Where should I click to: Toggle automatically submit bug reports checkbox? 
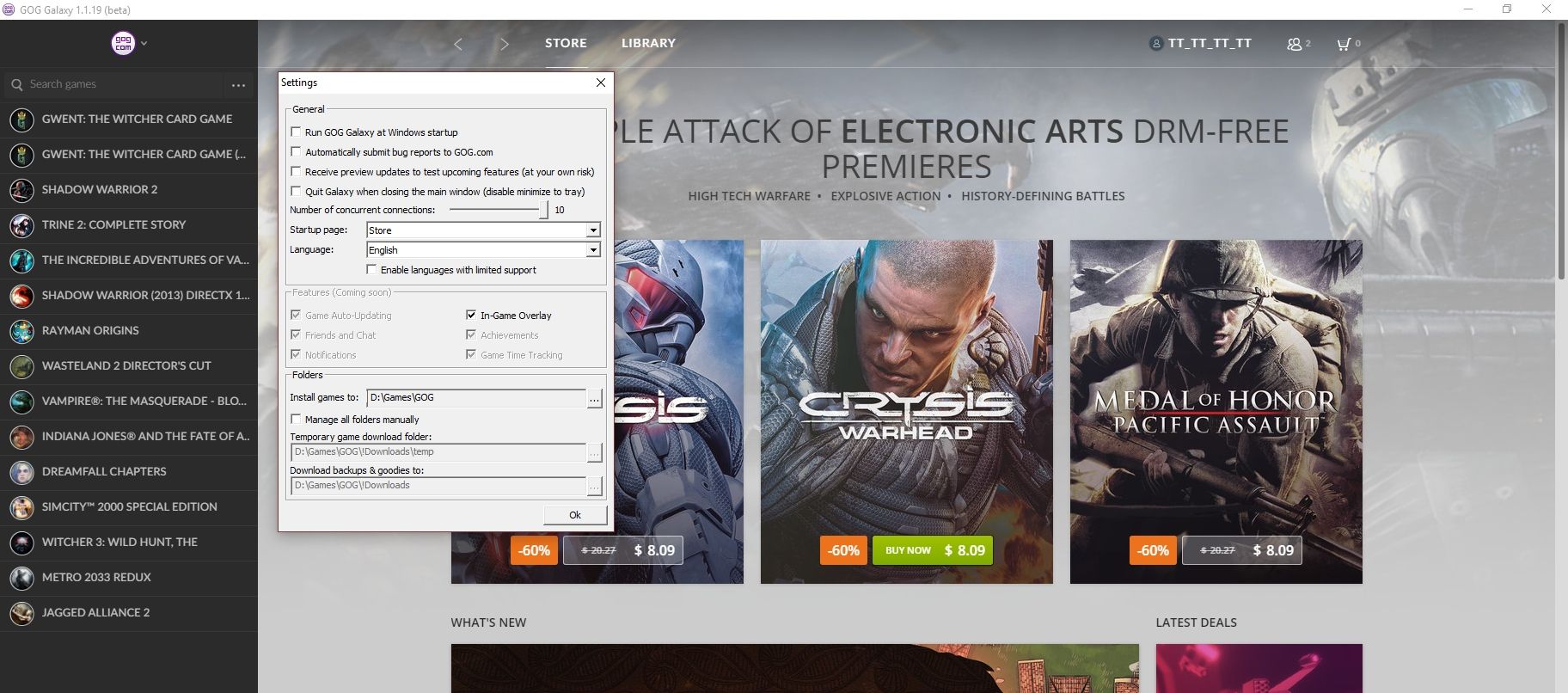pos(296,151)
